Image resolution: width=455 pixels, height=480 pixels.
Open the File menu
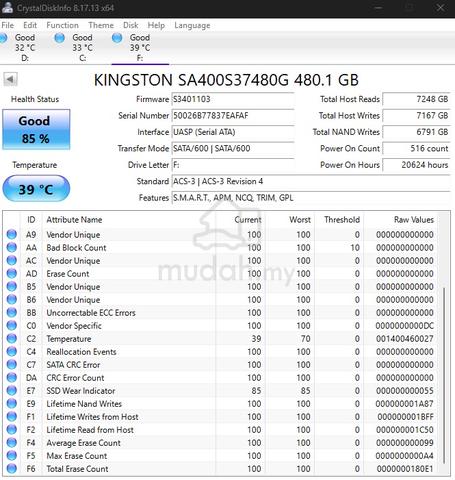click(x=8, y=25)
